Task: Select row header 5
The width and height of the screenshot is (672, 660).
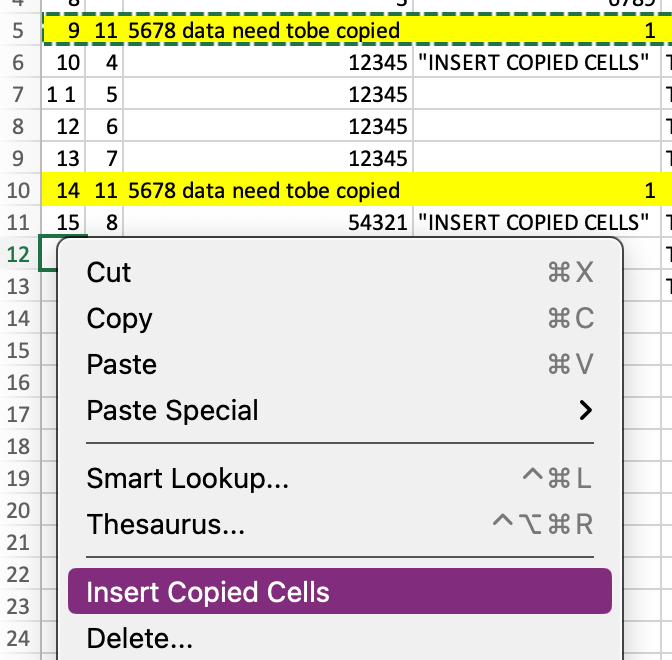Action: pyautogui.click(x=19, y=31)
